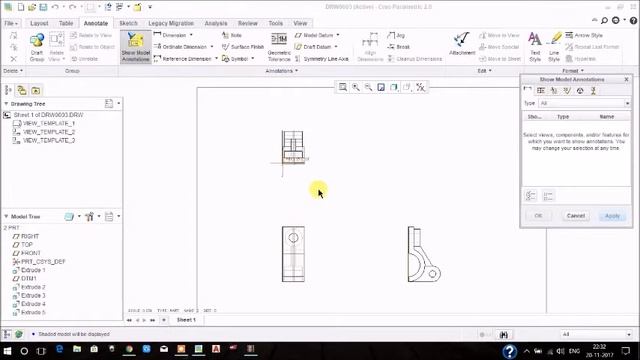Switch to geometric tolerances tab in dialog
Screen dimensions: 640x360
coord(541,90)
